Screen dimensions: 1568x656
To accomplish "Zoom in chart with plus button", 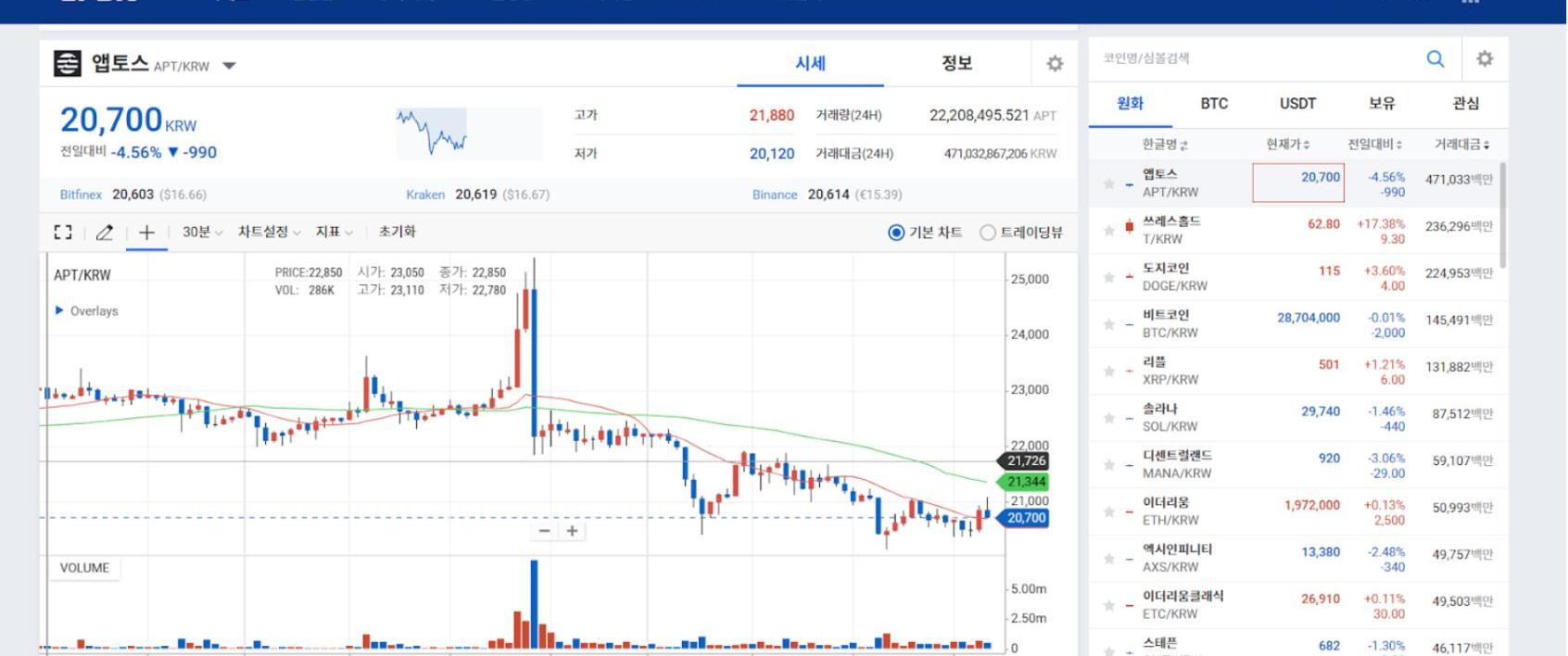I will (x=573, y=531).
